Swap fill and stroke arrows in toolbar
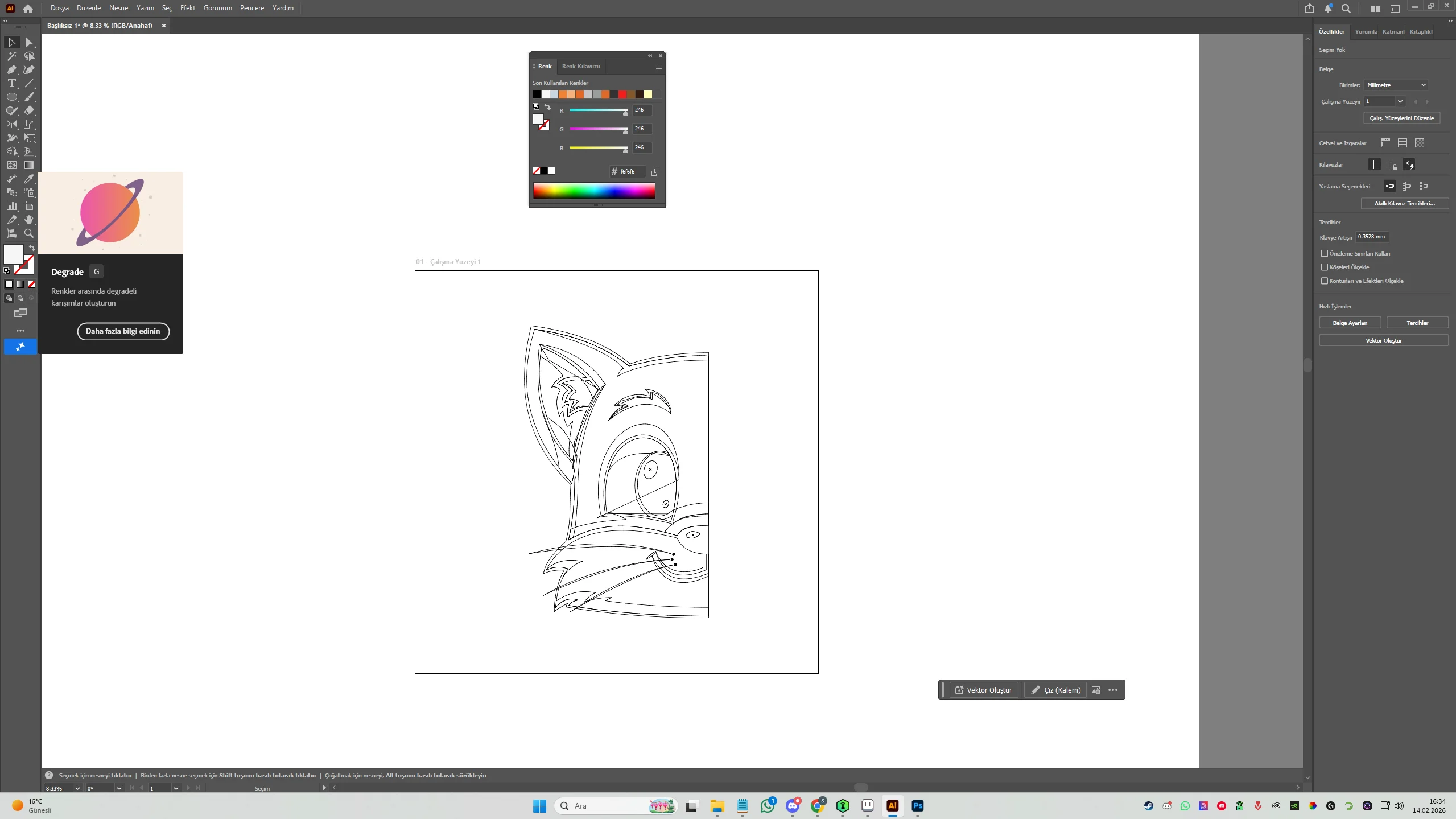 point(32,248)
